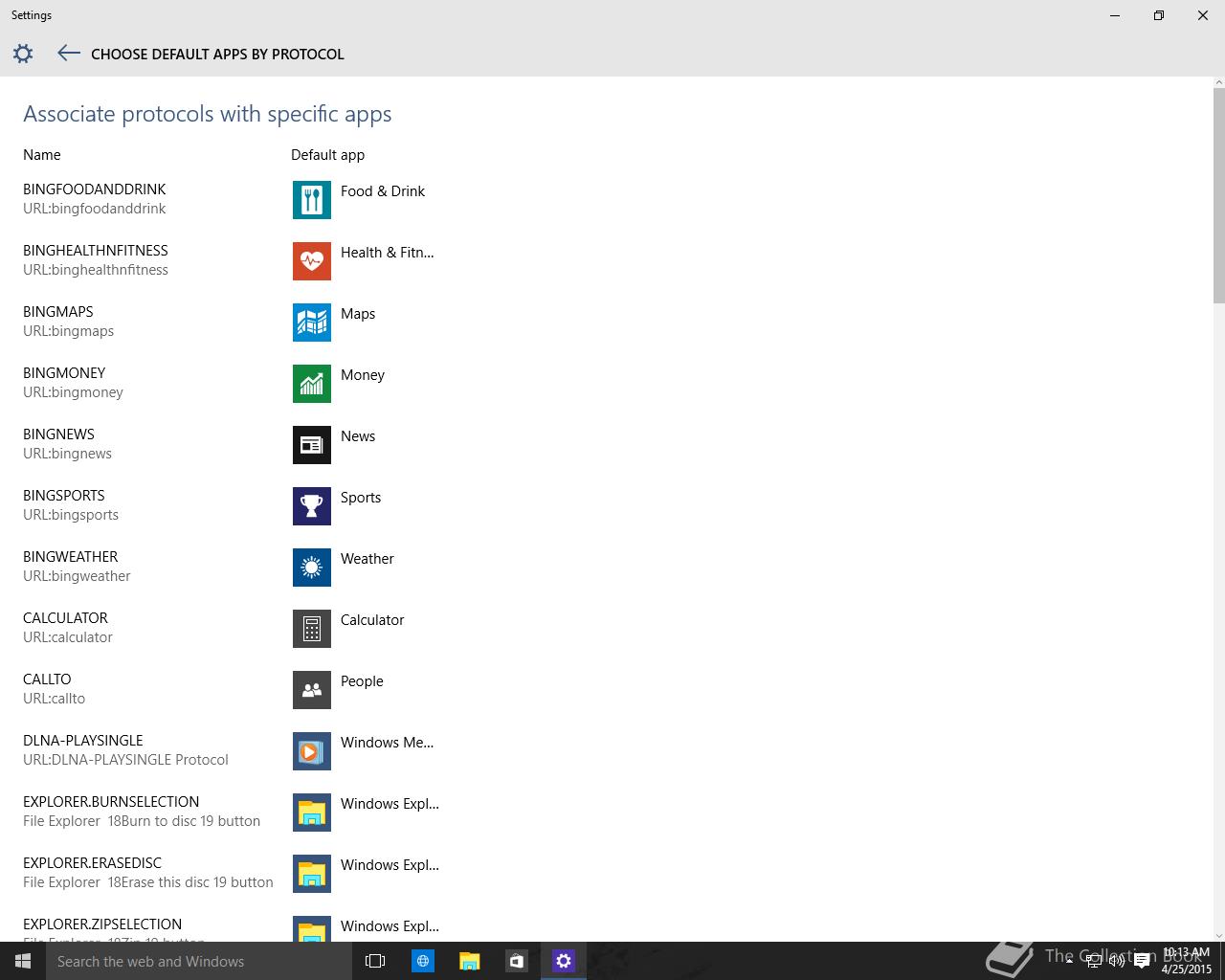Select the BINGFOODANDDRINK protocol name
This screenshot has height=980, width=1225.
click(95, 189)
